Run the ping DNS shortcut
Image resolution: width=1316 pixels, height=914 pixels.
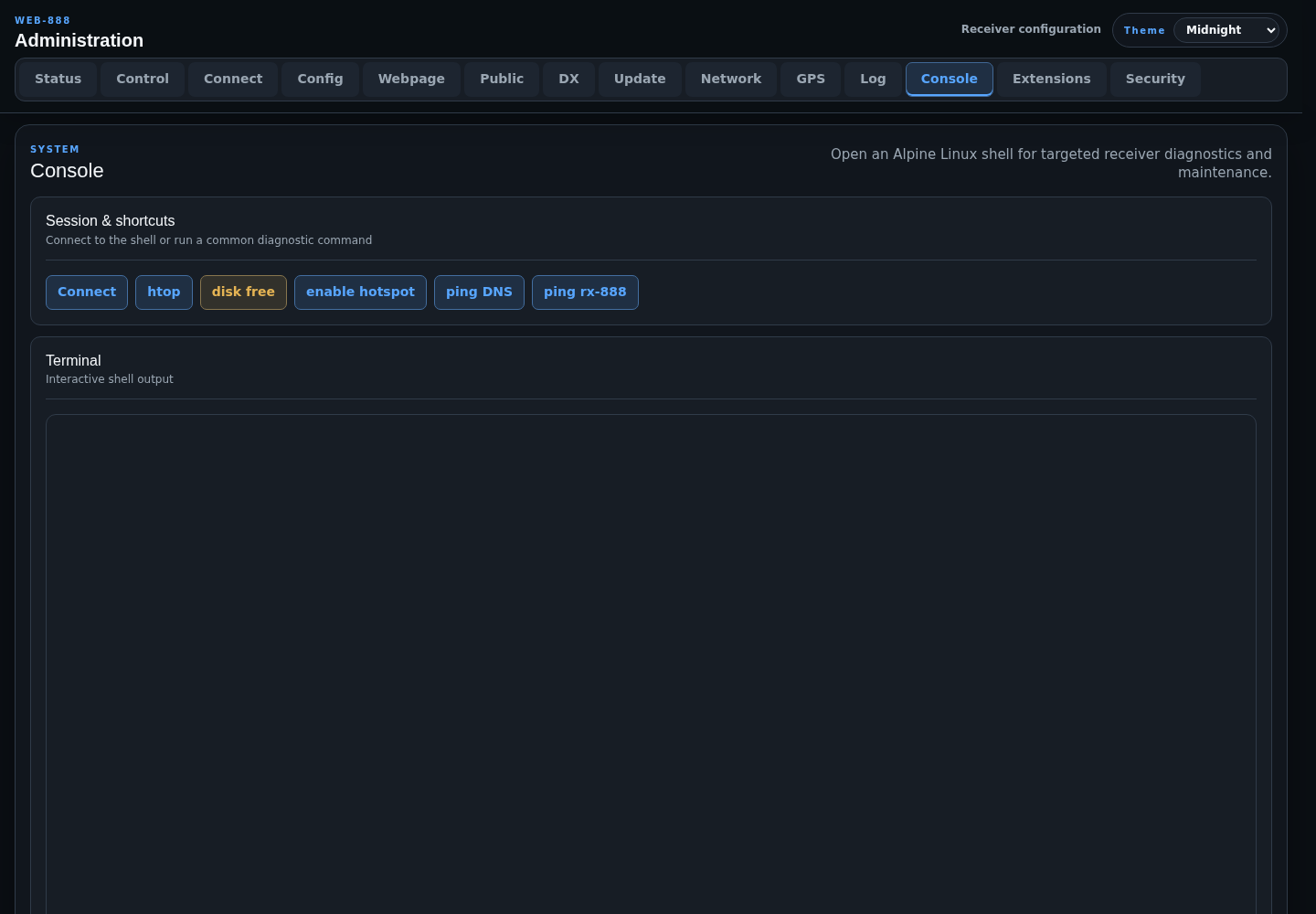[x=479, y=292]
